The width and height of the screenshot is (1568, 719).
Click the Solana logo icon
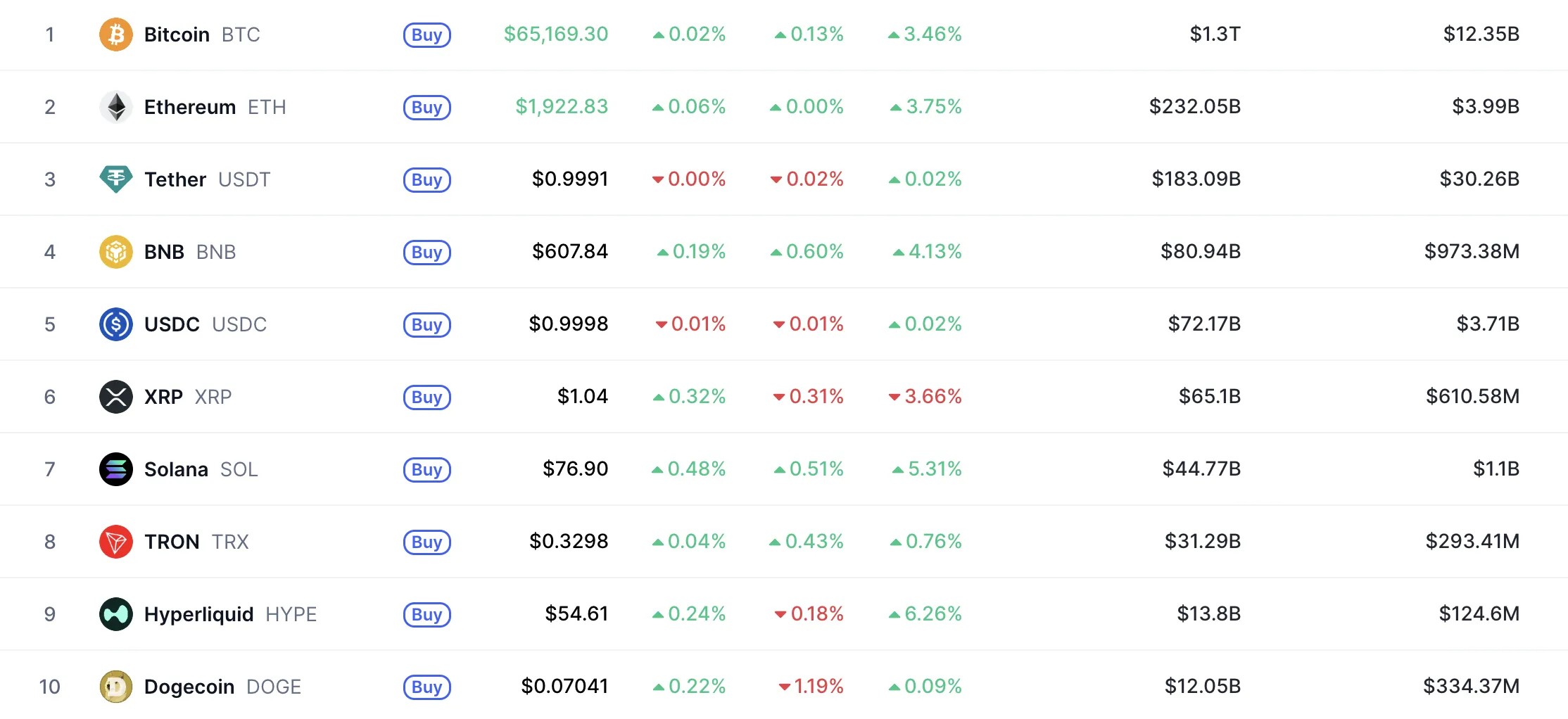116,469
